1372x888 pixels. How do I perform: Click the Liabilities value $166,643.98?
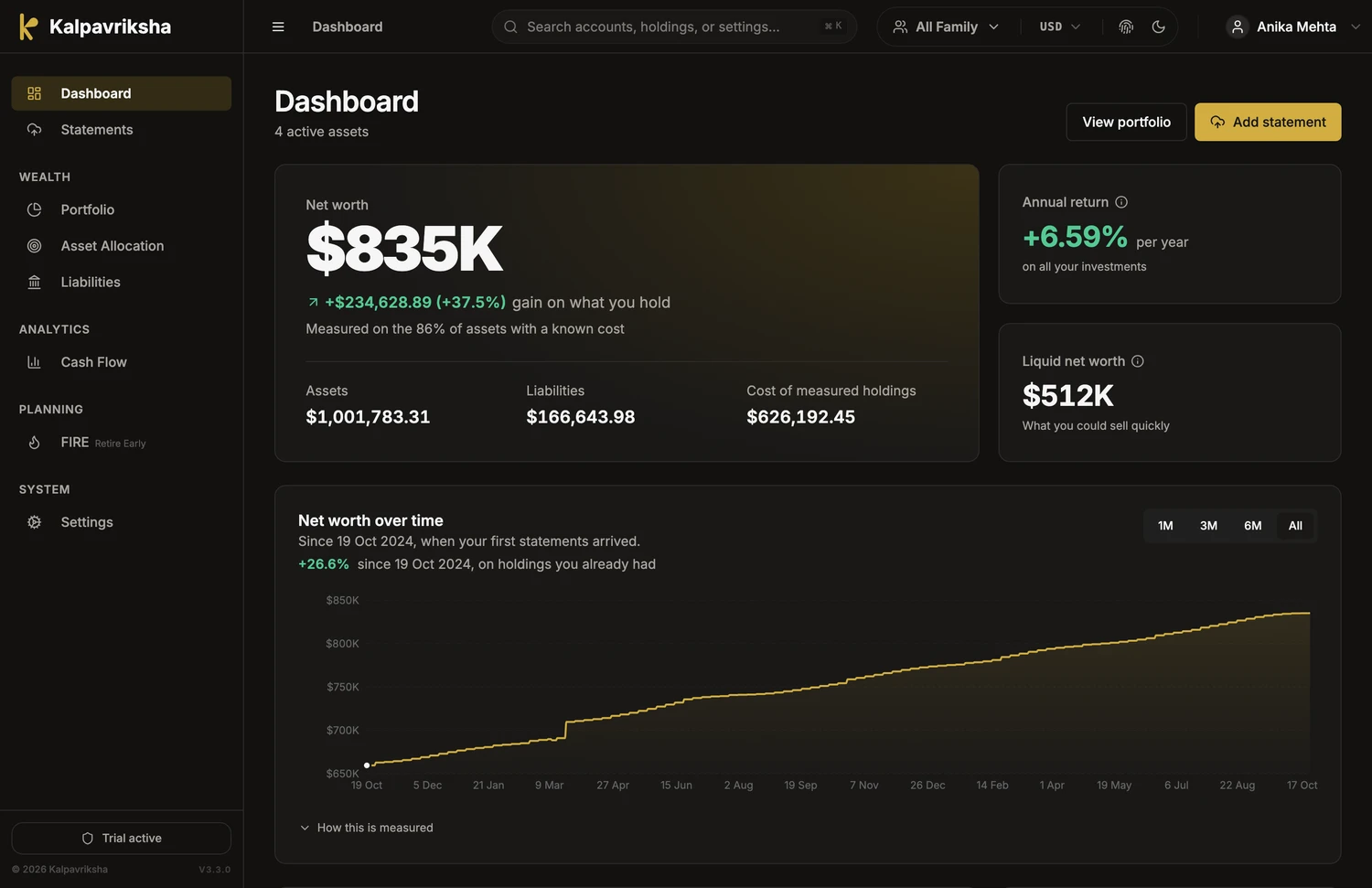581,417
